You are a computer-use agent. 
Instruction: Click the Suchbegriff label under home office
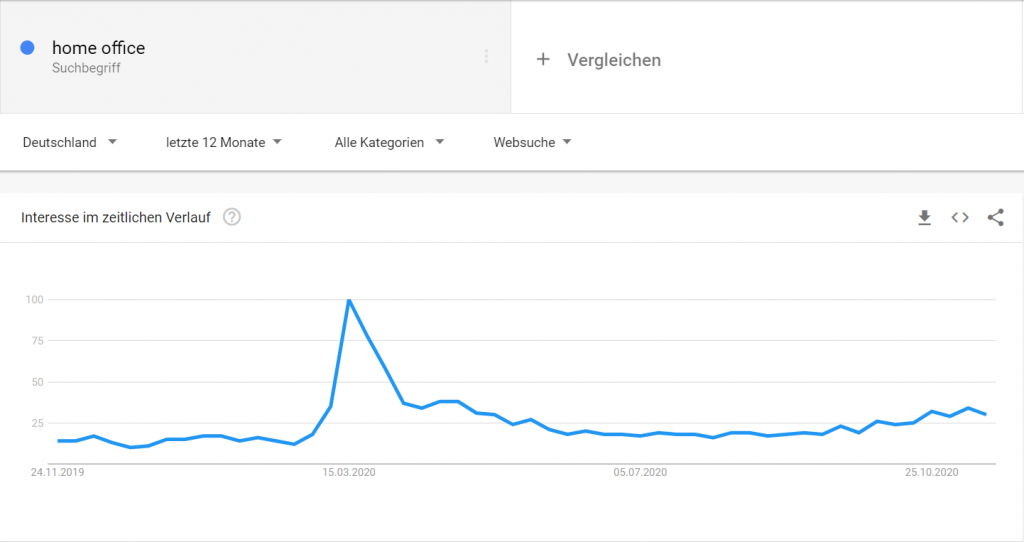coord(86,68)
